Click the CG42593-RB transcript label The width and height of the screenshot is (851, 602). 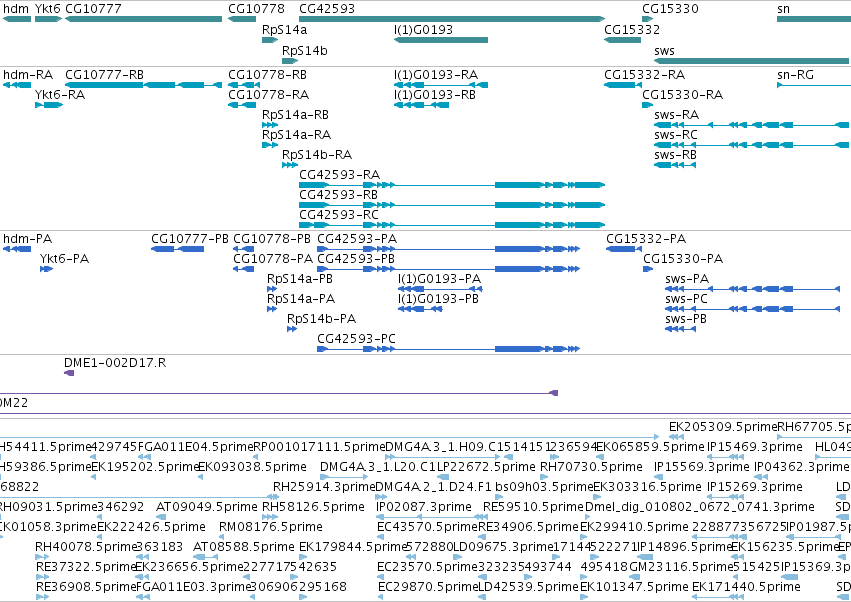(x=338, y=195)
